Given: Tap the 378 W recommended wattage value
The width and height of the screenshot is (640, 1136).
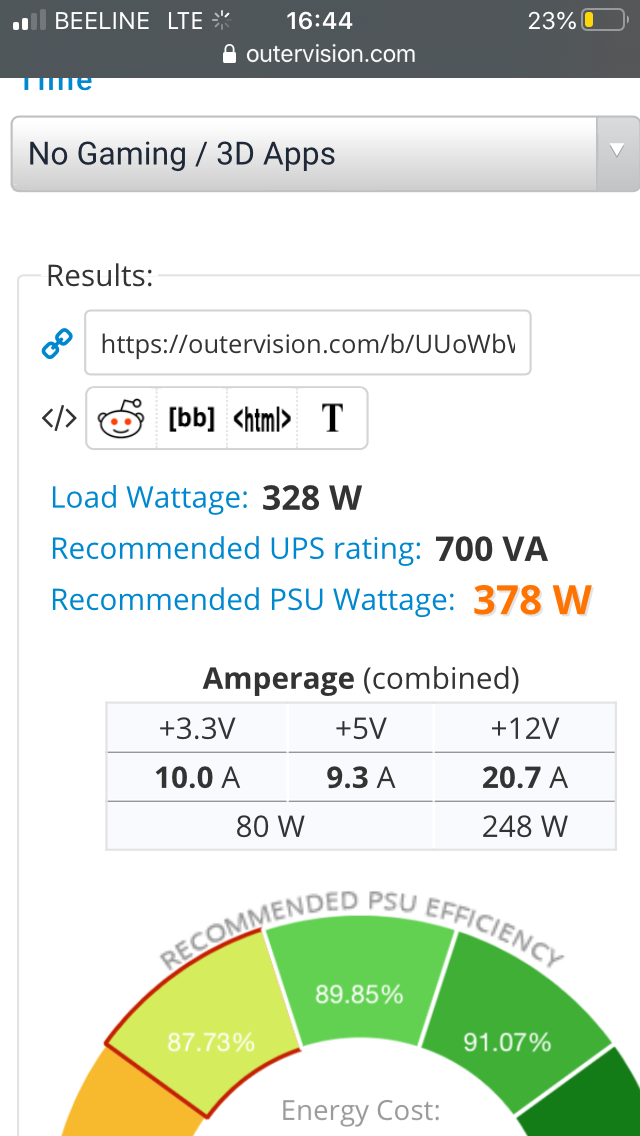Looking at the screenshot, I should 533,600.
